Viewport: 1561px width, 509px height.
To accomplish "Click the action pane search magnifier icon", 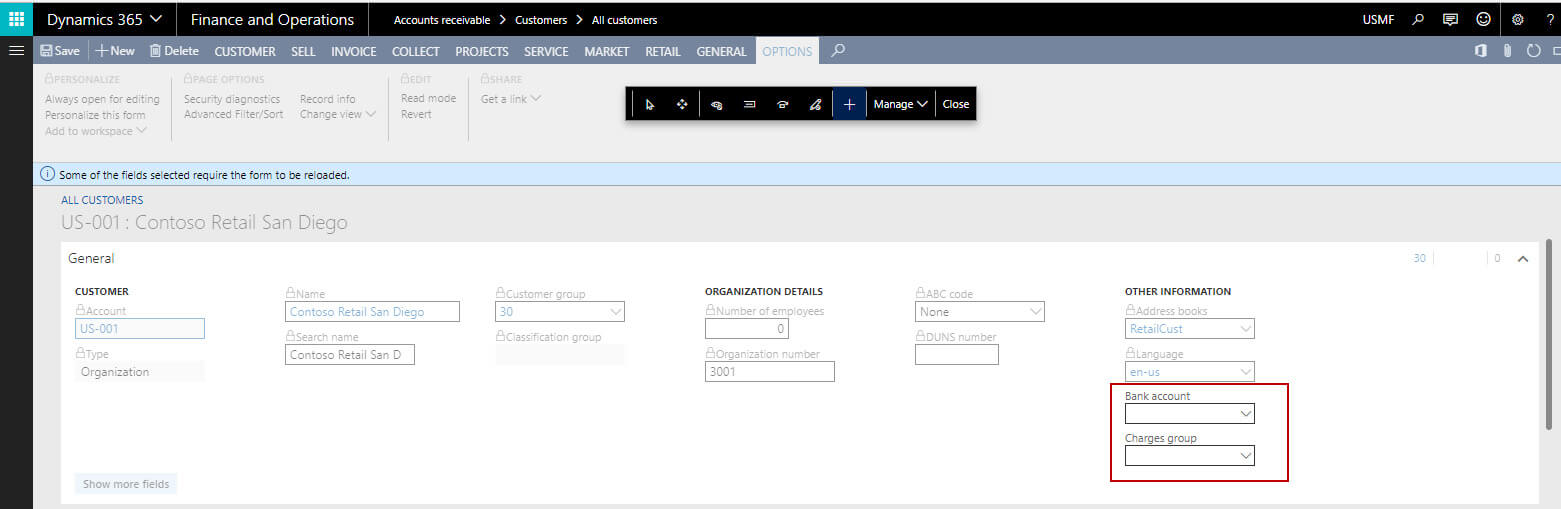I will point(838,50).
